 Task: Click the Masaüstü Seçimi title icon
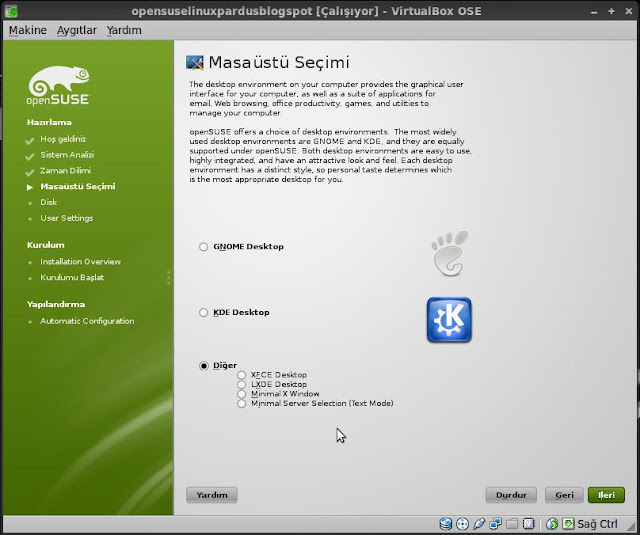tap(195, 62)
